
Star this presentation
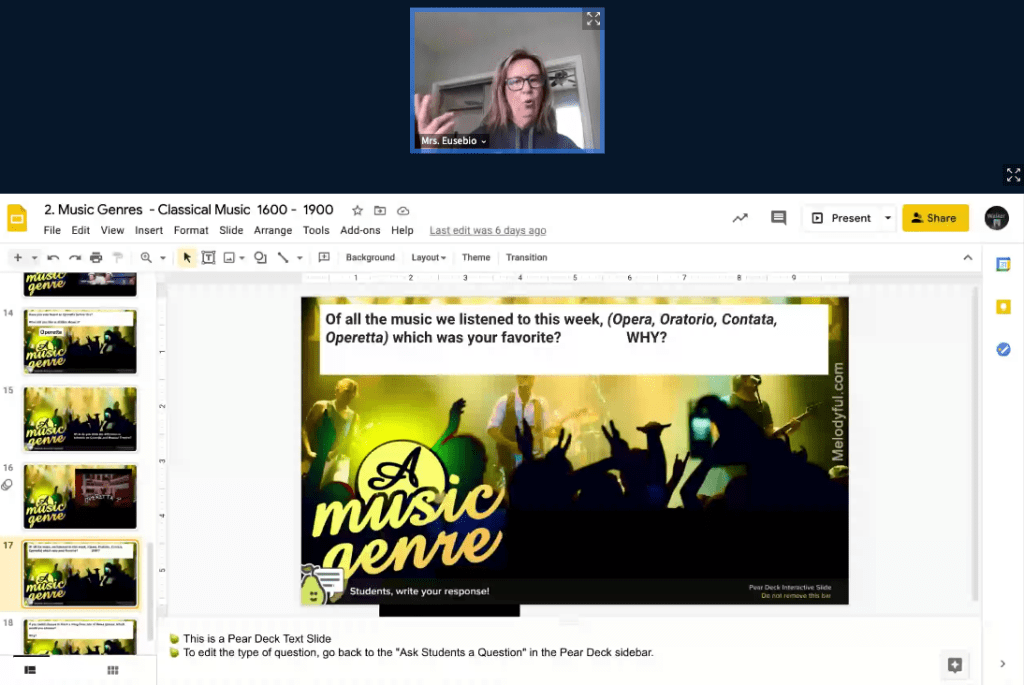[357, 211]
